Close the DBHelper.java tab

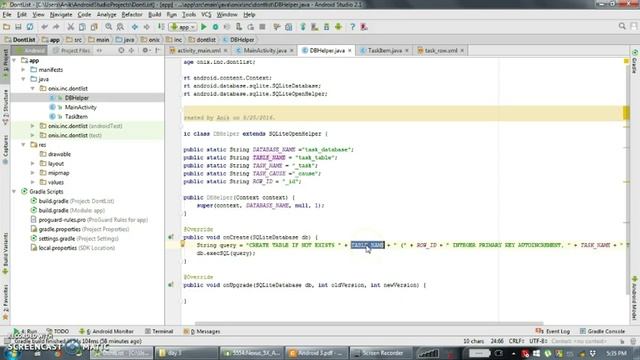pos(350,51)
